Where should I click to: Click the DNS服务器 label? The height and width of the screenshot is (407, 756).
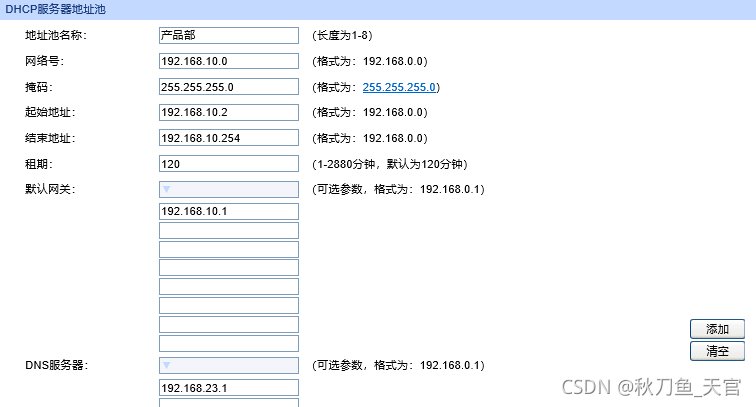point(56,365)
